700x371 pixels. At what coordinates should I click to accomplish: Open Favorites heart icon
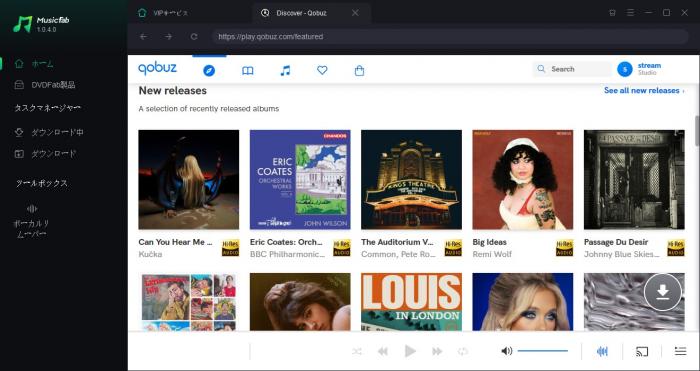click(x=322, y=70)
